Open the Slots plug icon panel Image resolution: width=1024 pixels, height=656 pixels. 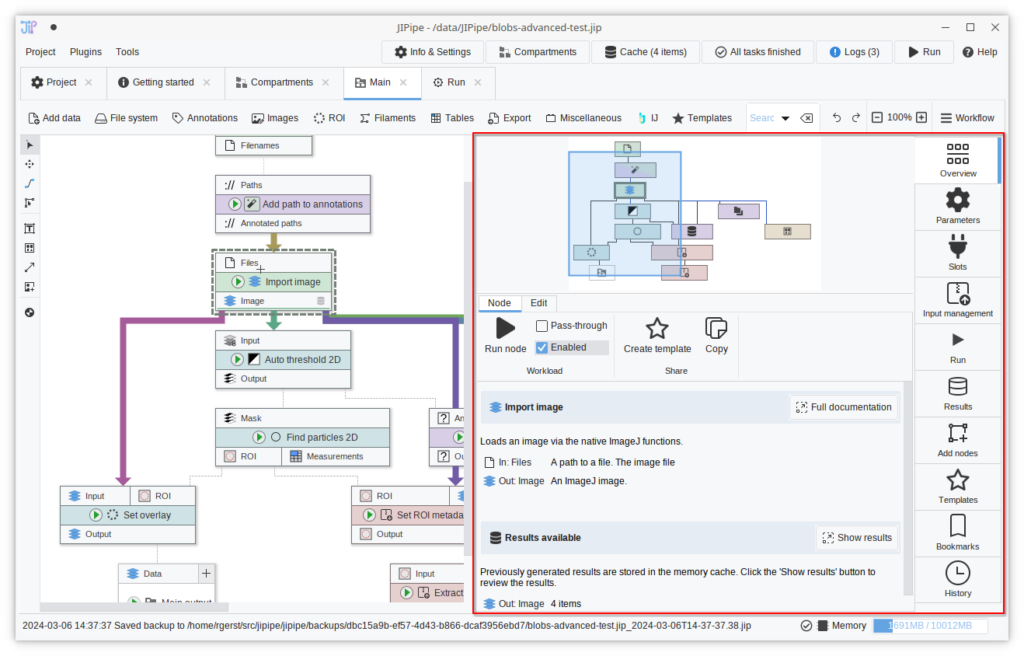[x=957, y=253]
